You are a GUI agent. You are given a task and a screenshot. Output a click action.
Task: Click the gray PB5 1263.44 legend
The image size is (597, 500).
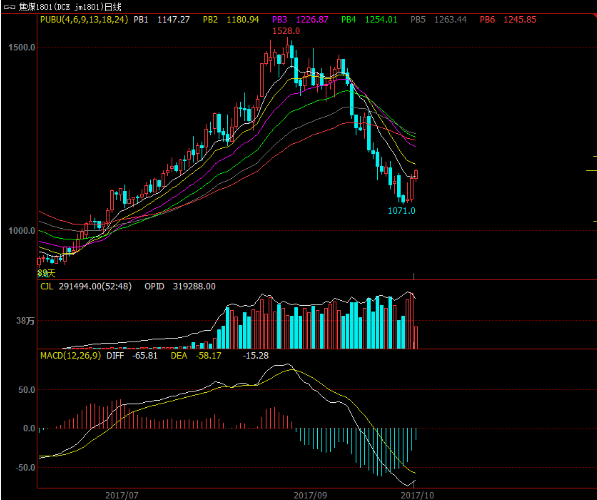tap(438, 19)
